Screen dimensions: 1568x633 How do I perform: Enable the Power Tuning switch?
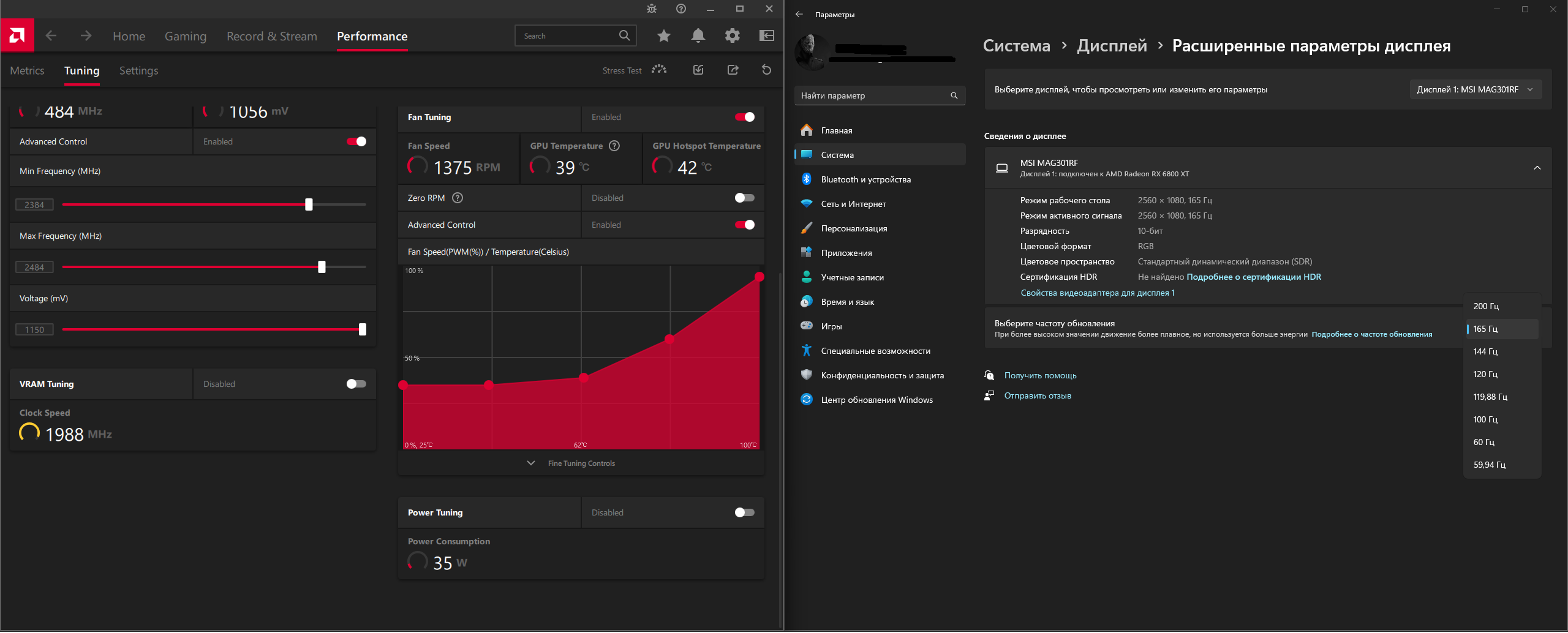click(x=745, y=512)
